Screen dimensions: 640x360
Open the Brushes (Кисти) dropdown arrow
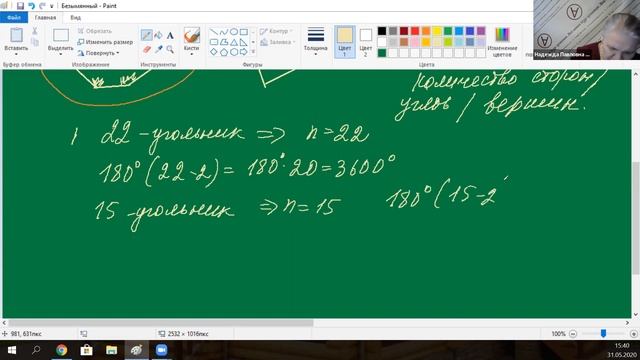(191, 54)
